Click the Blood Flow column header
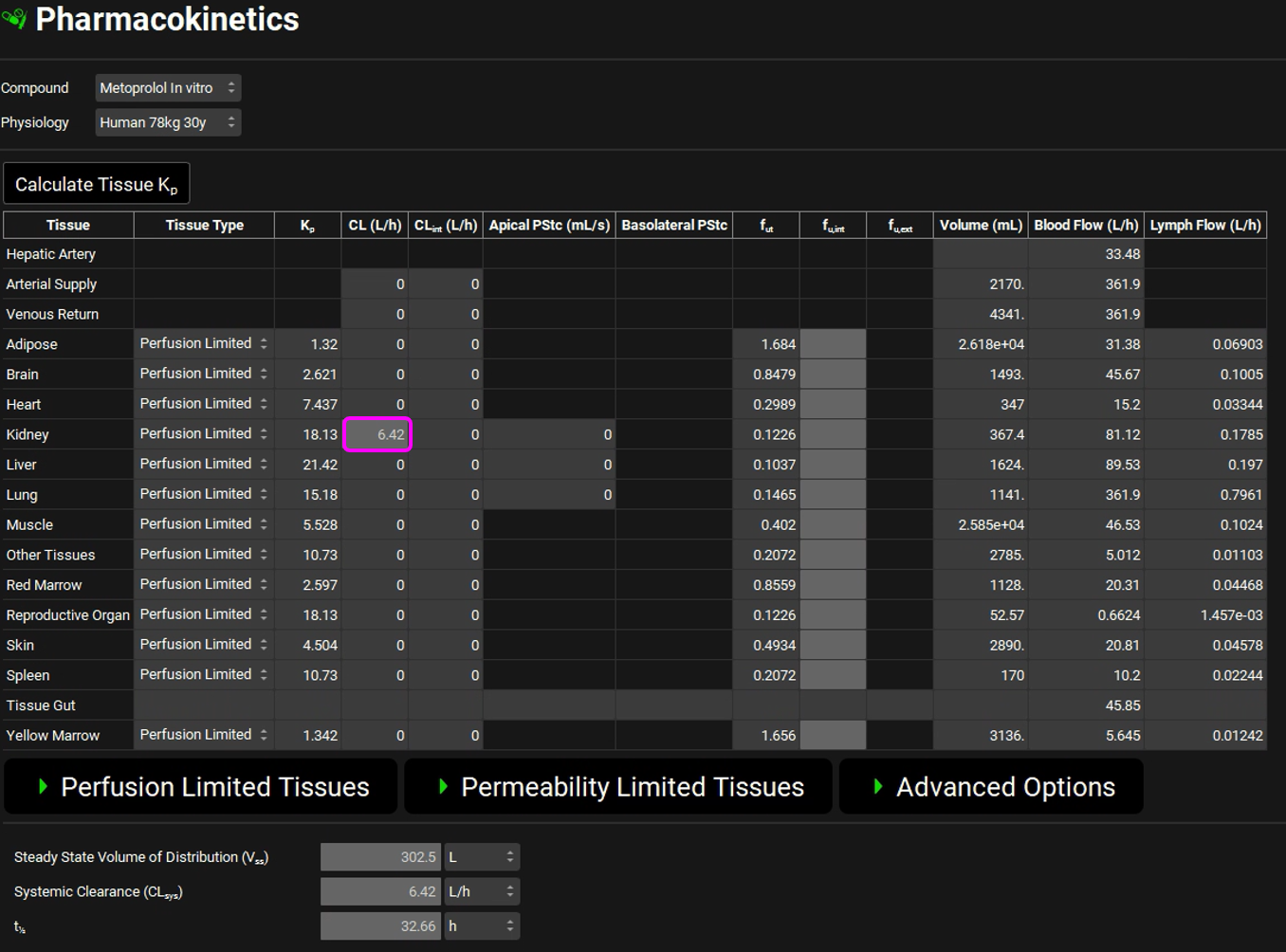 click(x=1086, y=225)
